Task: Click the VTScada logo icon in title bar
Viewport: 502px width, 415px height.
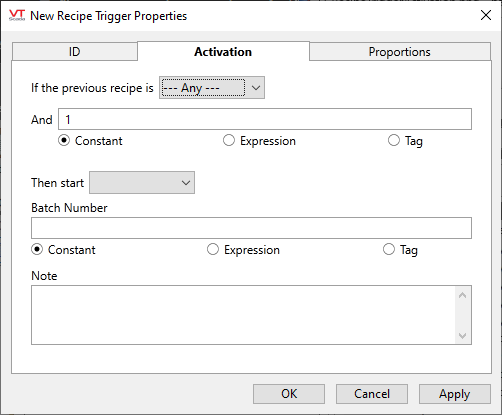Action: (17, 15)
